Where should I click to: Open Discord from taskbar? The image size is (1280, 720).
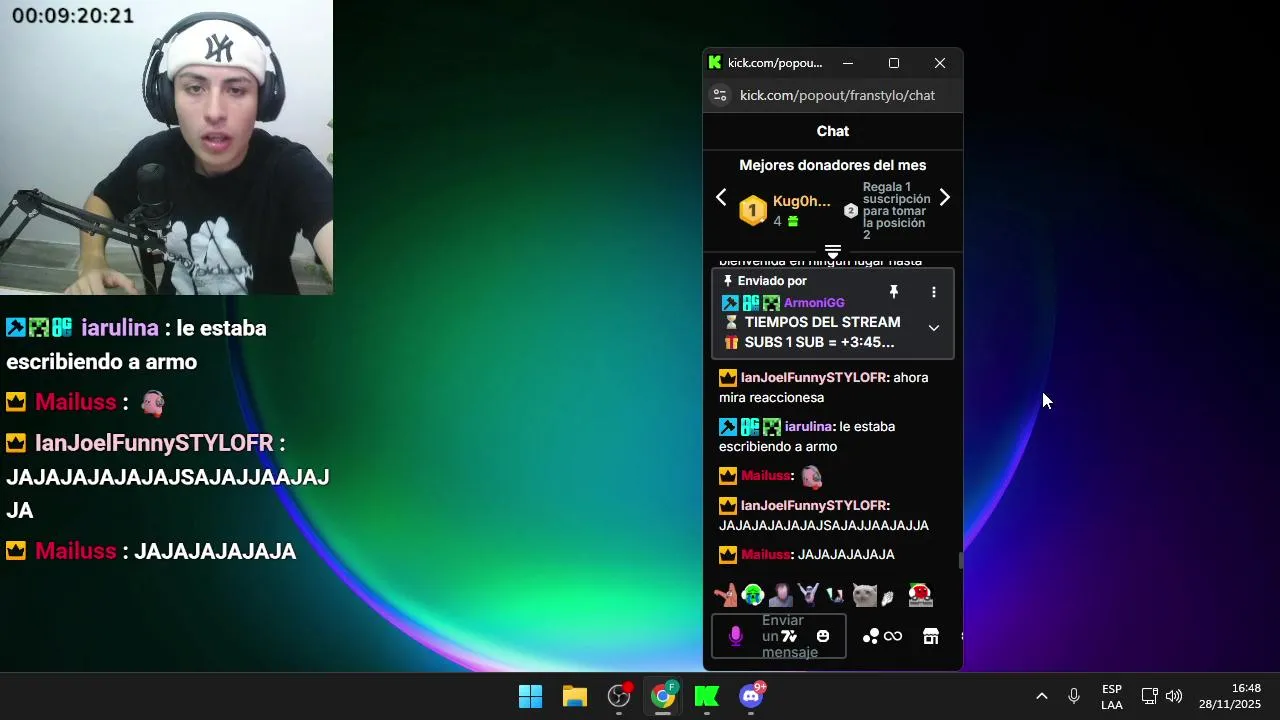click(x=751, y=696)
